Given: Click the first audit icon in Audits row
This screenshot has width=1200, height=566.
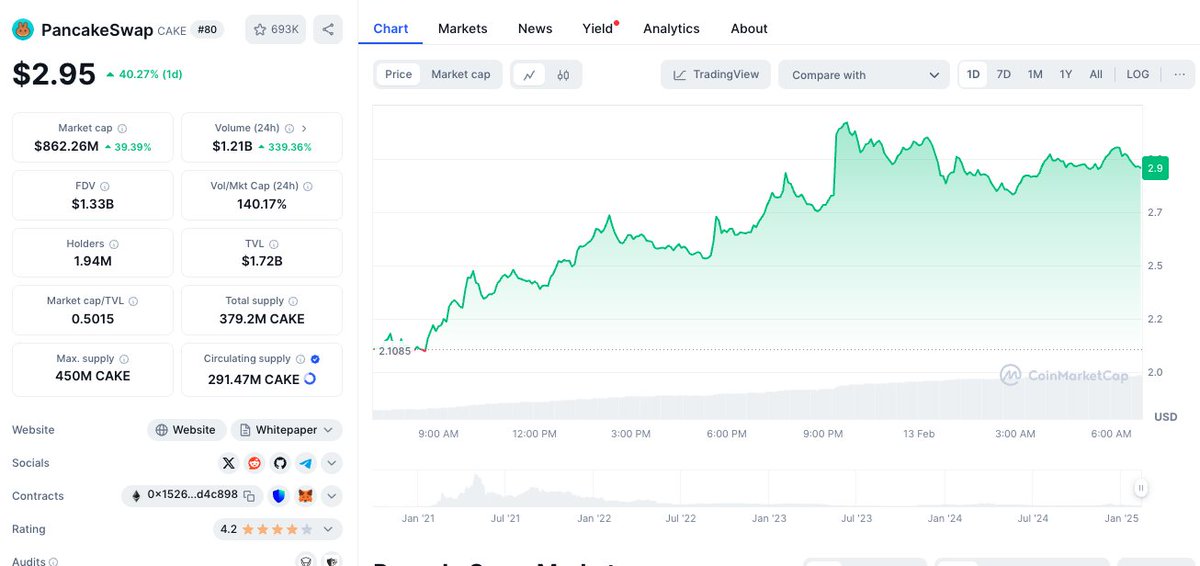Looking at the screenshot, I should (305, 561).
